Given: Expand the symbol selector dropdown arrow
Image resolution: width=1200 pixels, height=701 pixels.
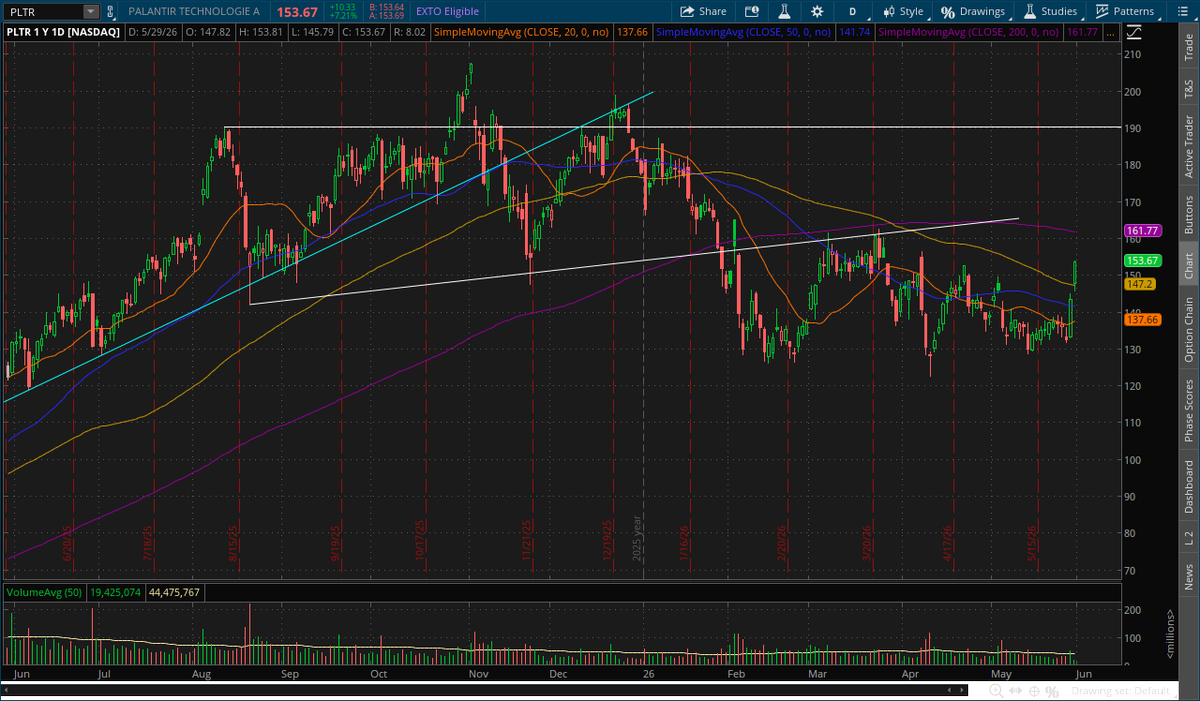Looking at the screenshot, I should (x=91, y=11).
